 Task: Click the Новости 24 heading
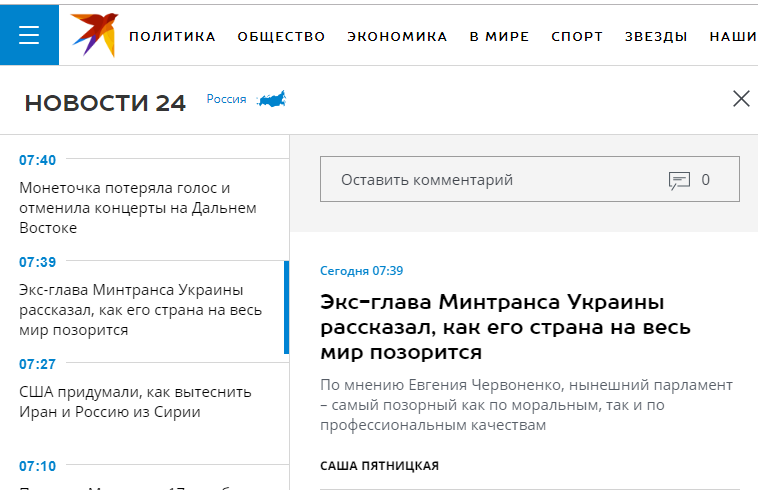pos(105,103)
